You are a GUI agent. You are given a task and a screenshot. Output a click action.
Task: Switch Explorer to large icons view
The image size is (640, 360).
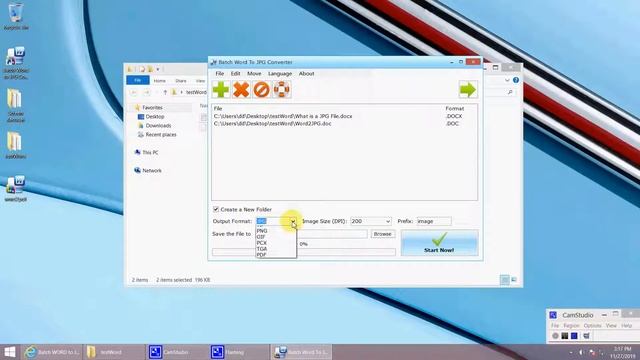pos(514,280)
